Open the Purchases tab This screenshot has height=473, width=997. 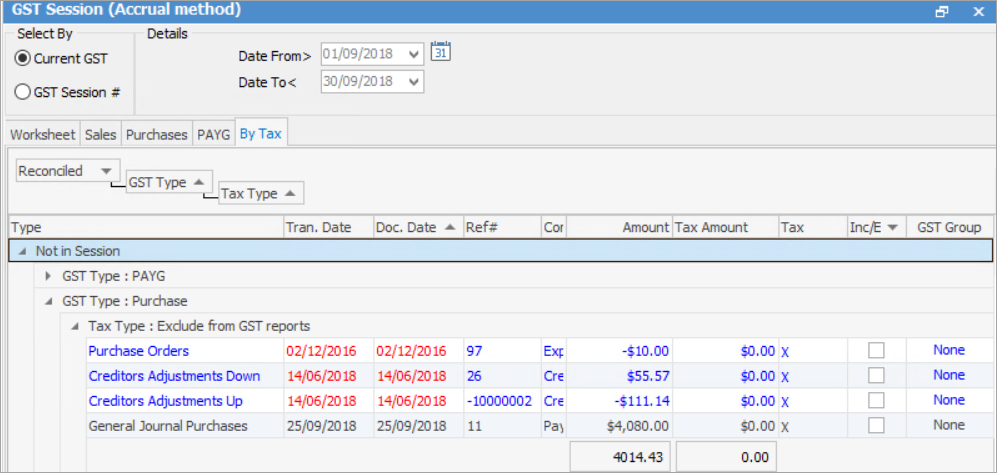coord(156,134)
